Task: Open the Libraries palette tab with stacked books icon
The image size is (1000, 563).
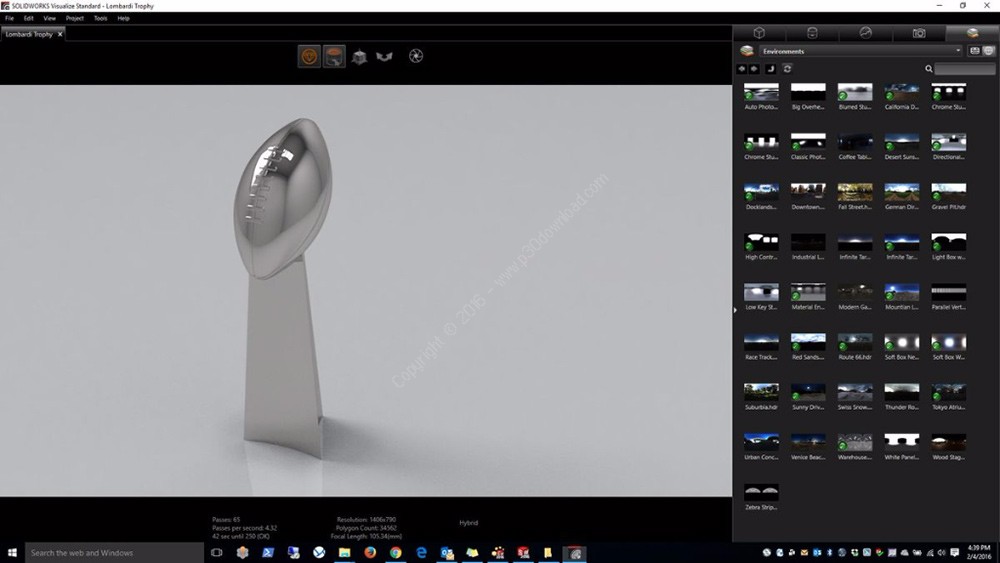Action: (x=972, y=33)
